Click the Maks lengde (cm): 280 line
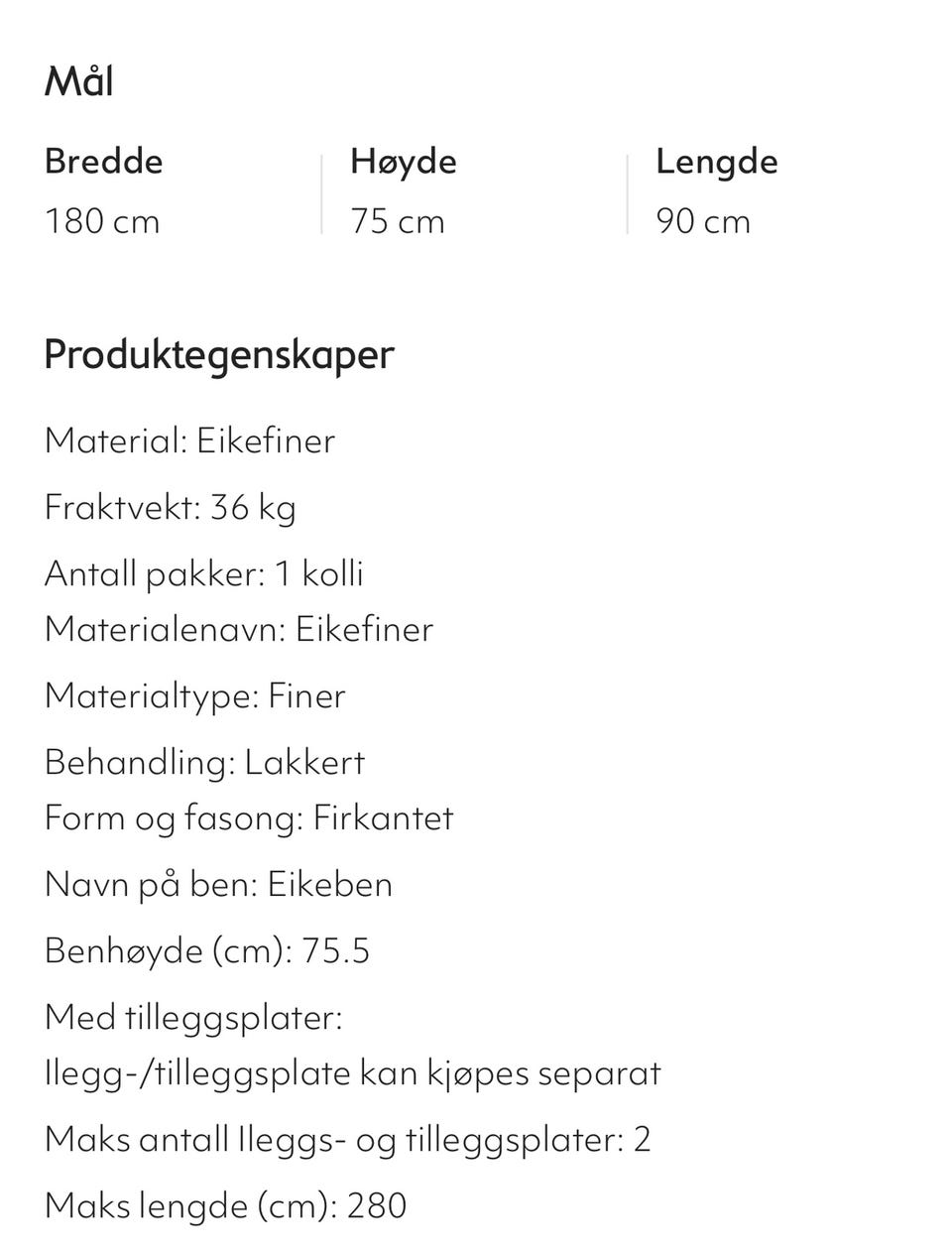 pyautogui.click(x=226, y=1205)
